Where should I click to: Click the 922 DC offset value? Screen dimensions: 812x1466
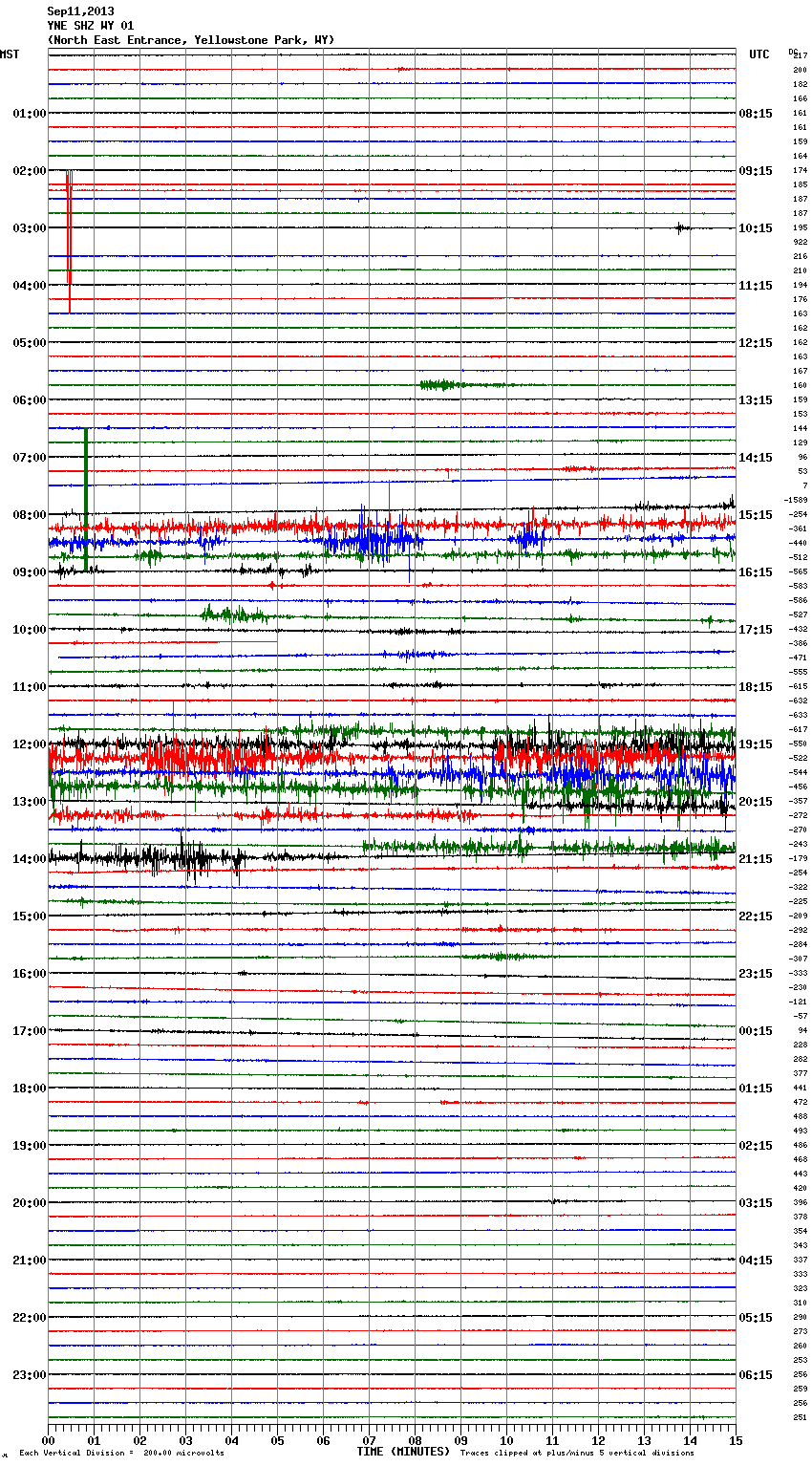tap(800, 242)
